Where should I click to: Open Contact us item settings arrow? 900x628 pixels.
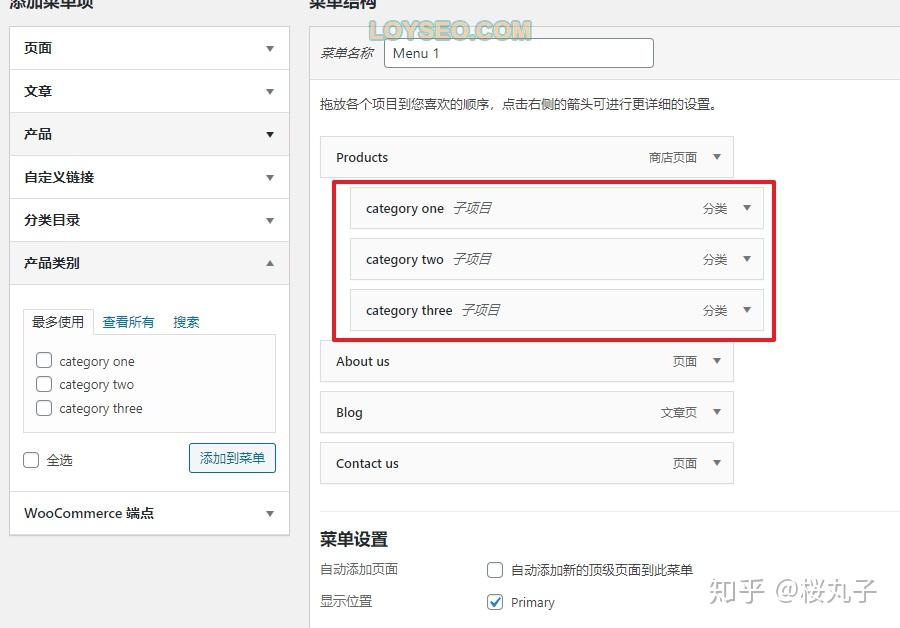(x=717, y=463)
